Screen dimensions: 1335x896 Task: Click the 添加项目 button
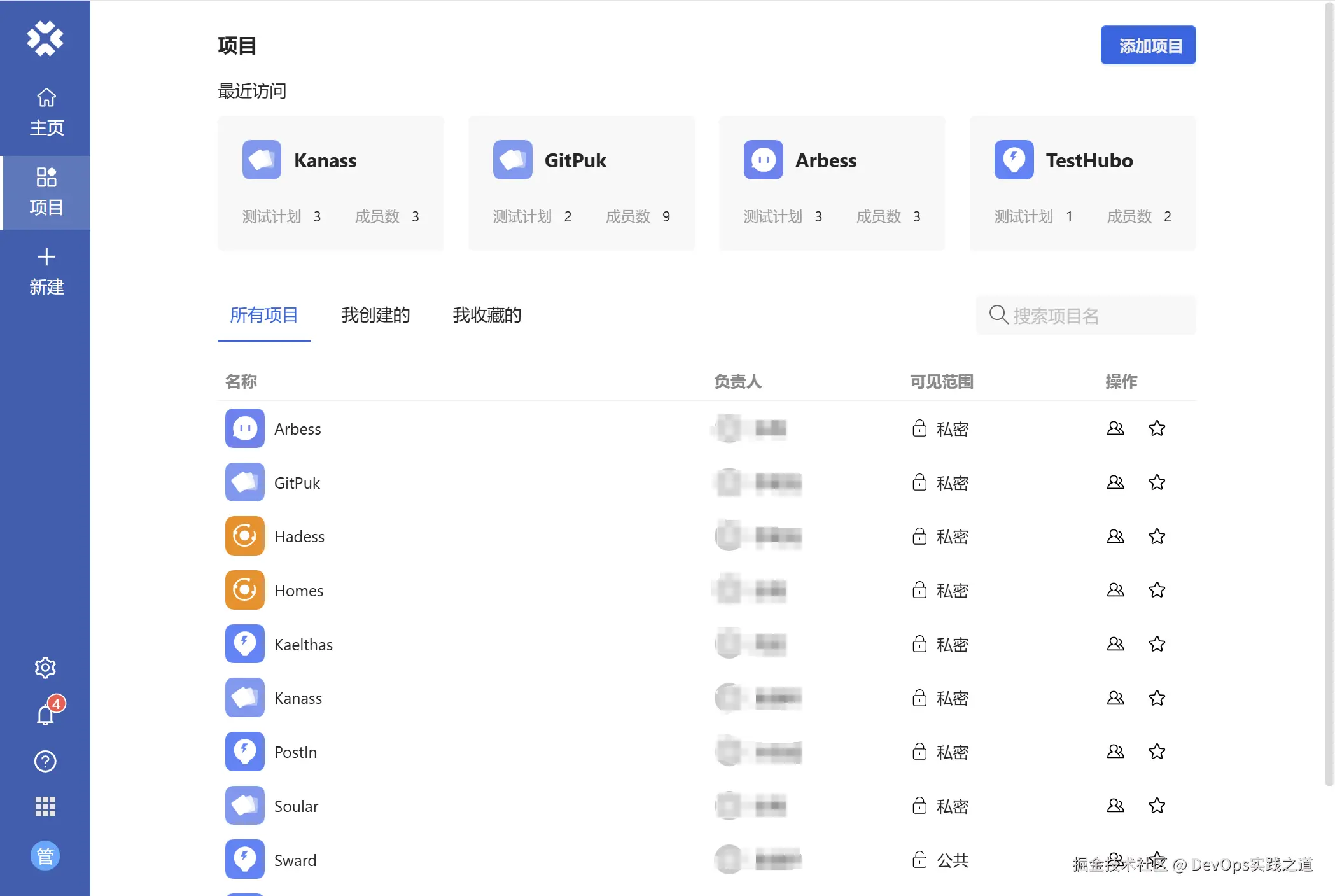[x=1148, y=45]
